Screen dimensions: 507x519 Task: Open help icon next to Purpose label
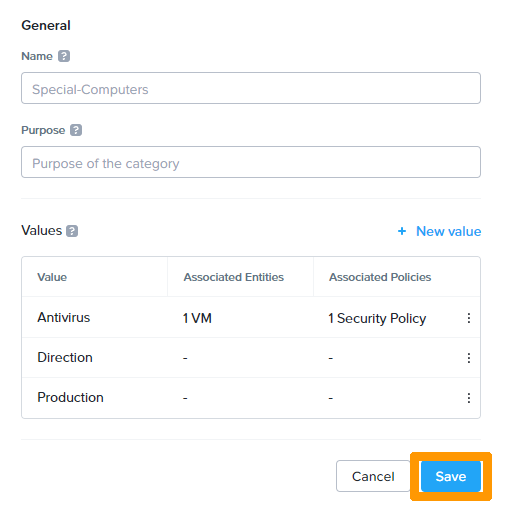click(x=76, y=130)
